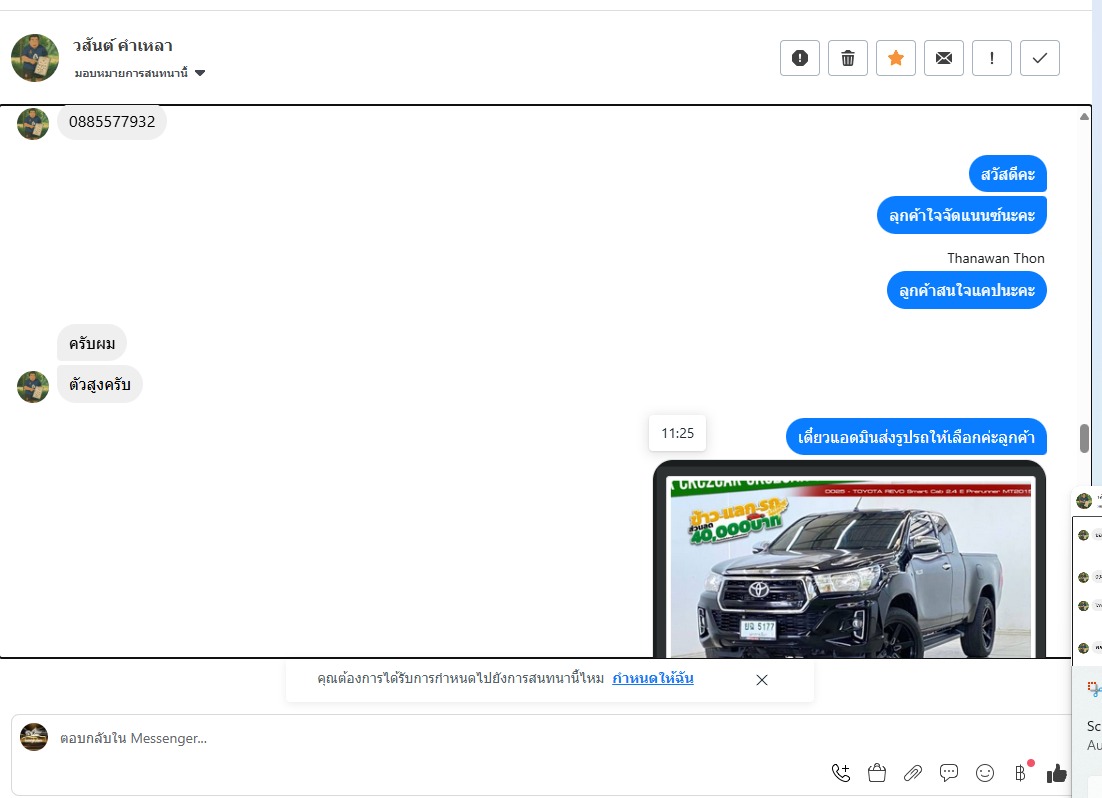Click the ตัวสูงครับ message bubble

click(x=100, y=384)
